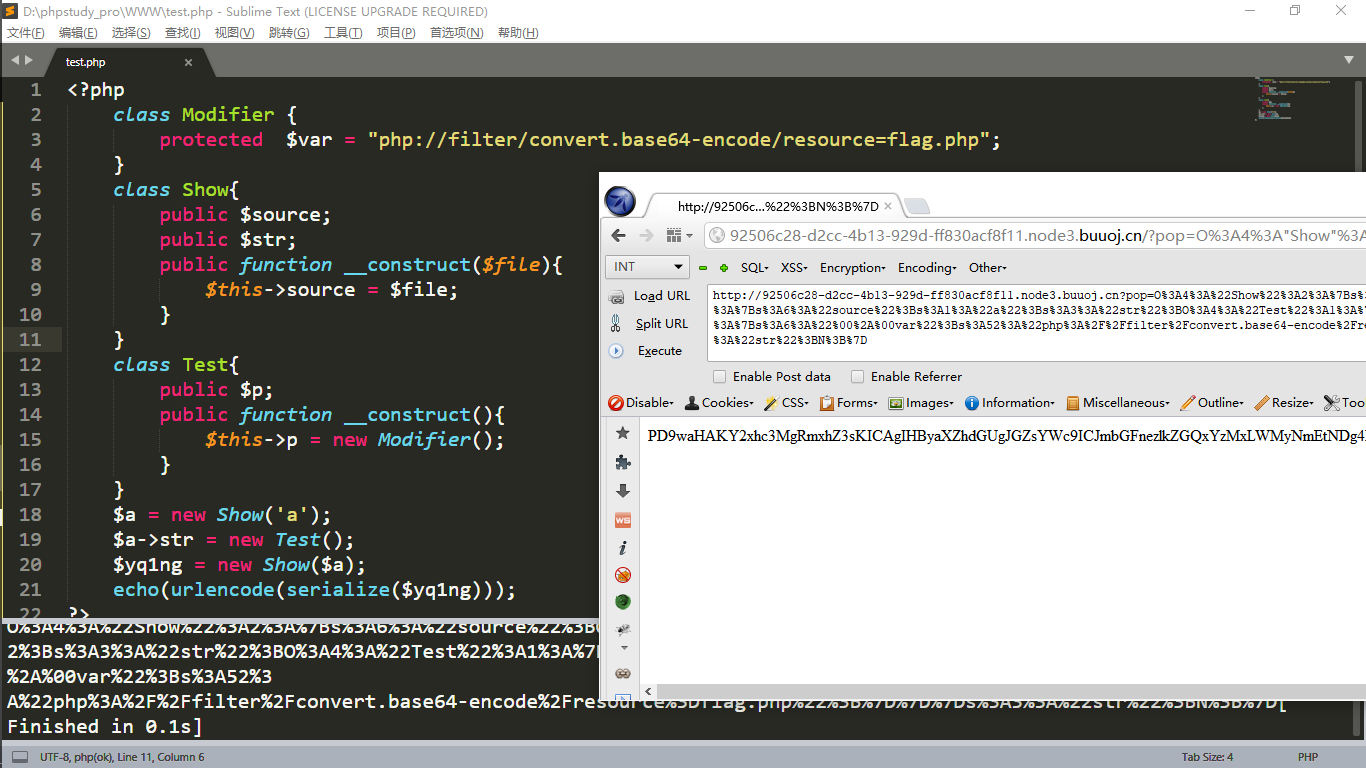Viewport: 1366px width, 768px height.
Task: Open the Information developer toolbar menu
Action: point(1010,403)
